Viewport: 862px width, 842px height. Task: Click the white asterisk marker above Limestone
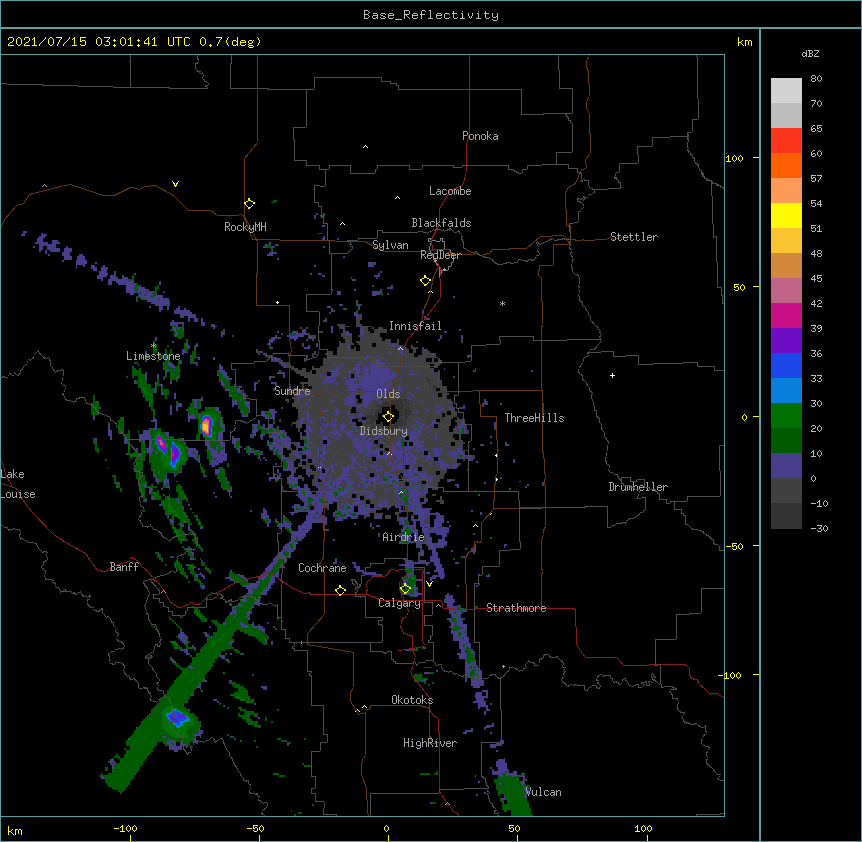[153, 346]
